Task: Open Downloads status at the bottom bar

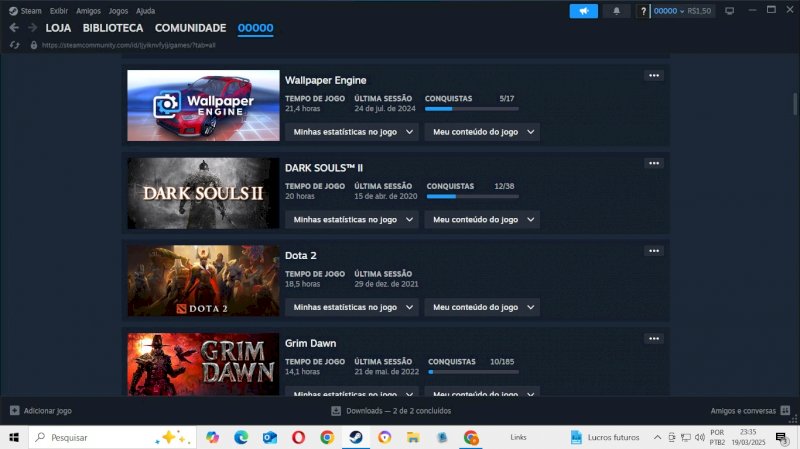Action: coord(391,410)
